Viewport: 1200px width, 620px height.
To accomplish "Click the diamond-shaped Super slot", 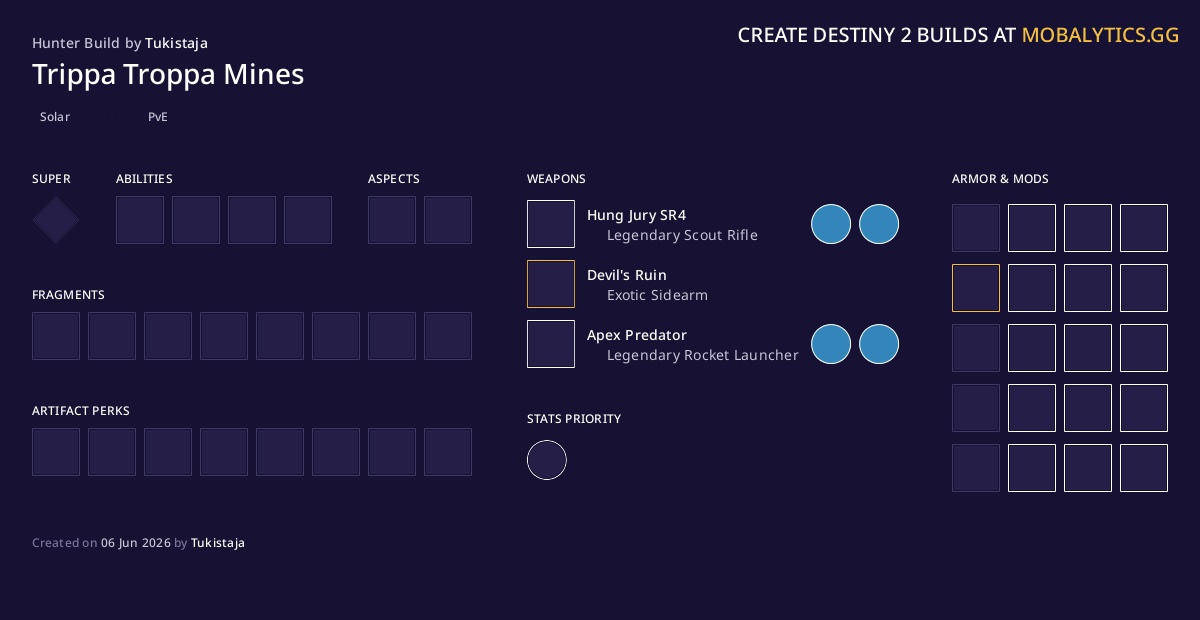I will click(x=56, y=220).
